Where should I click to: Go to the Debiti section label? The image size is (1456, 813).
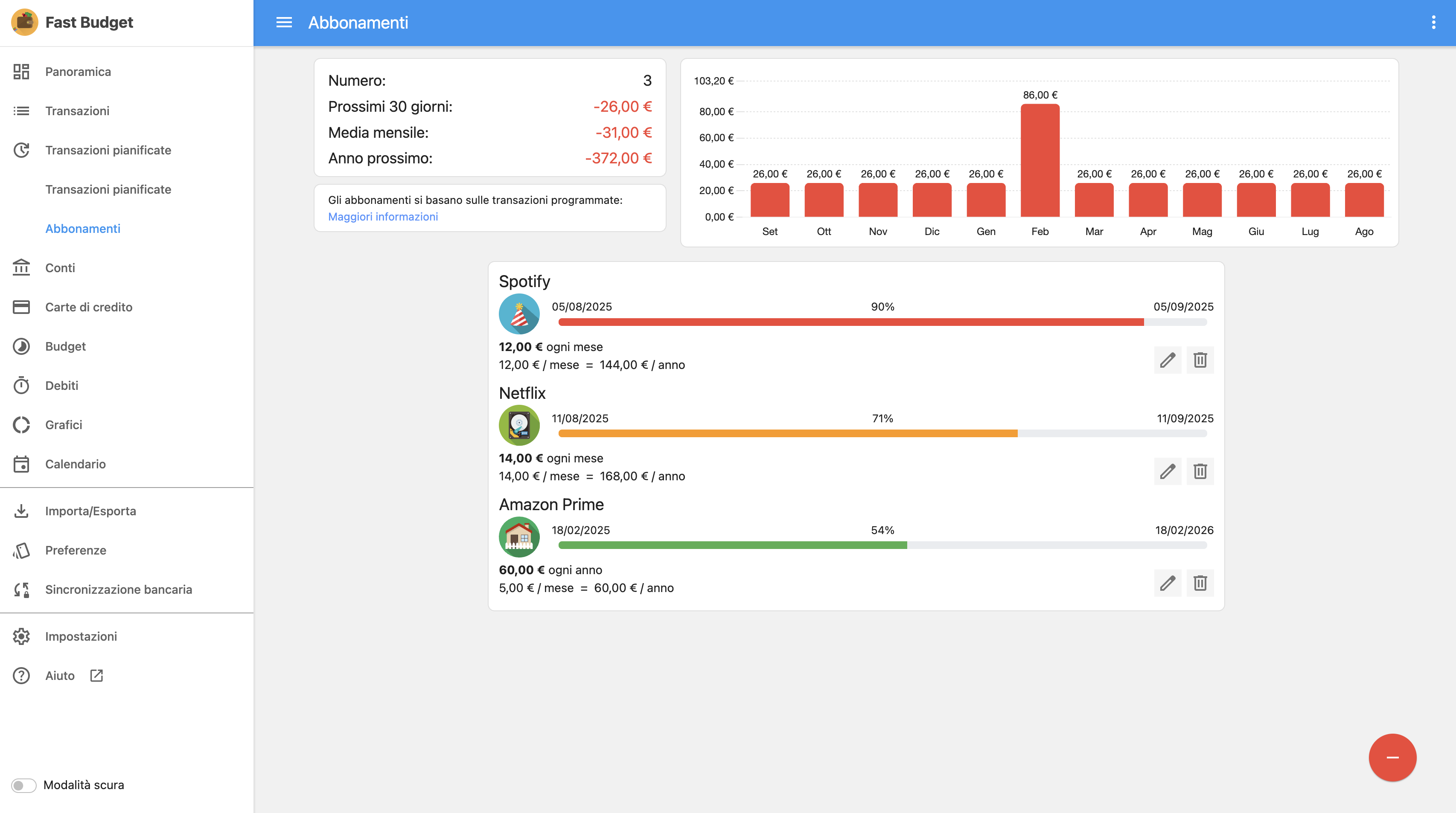[x=61, y=385]
